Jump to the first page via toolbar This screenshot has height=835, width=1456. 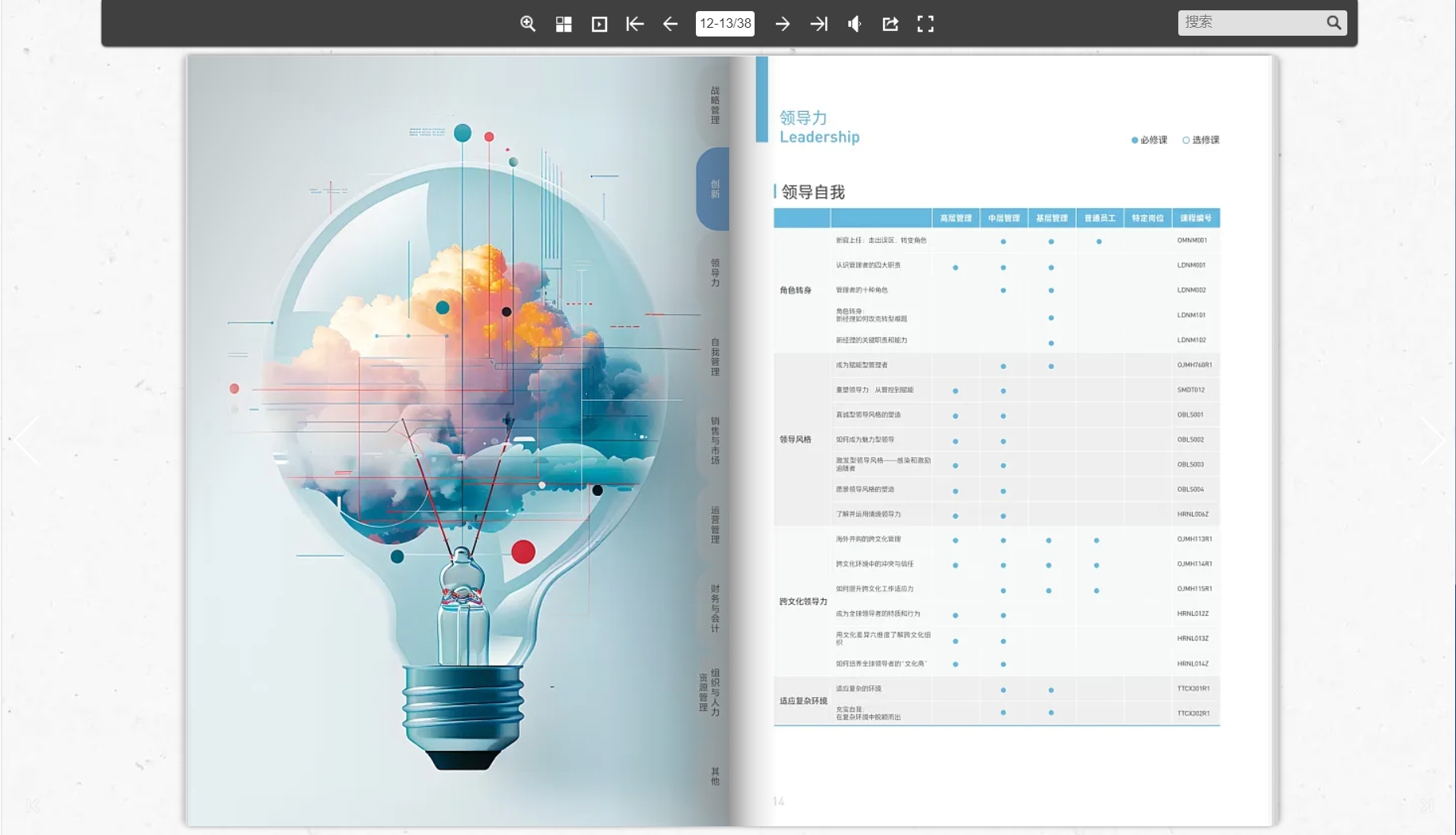635,24
